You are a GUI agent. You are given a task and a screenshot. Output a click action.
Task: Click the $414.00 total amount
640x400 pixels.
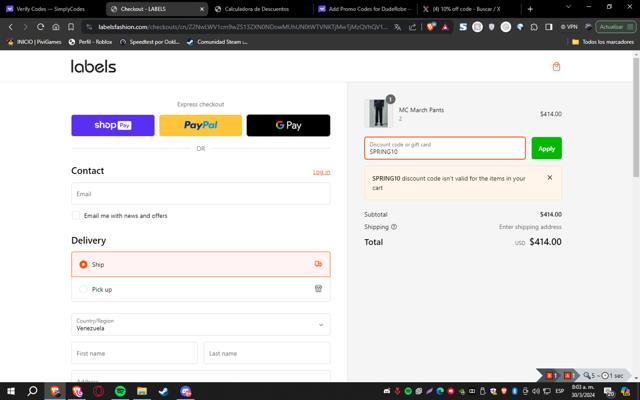tap(545, 242)
